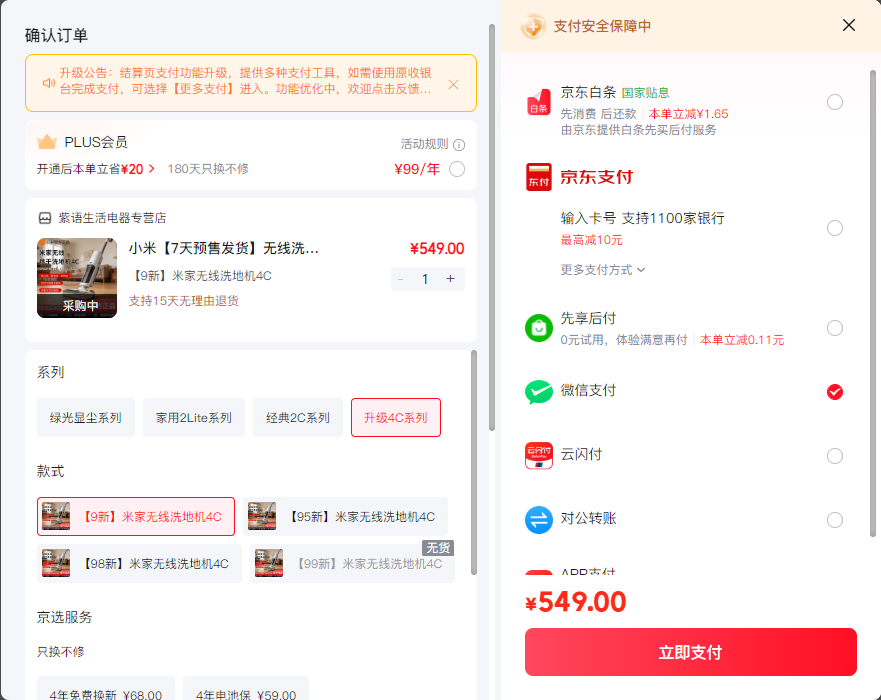Add 4年免费换新 ¥68.00 service
This screenshot has width=881, height=700.
pos(106,689)
